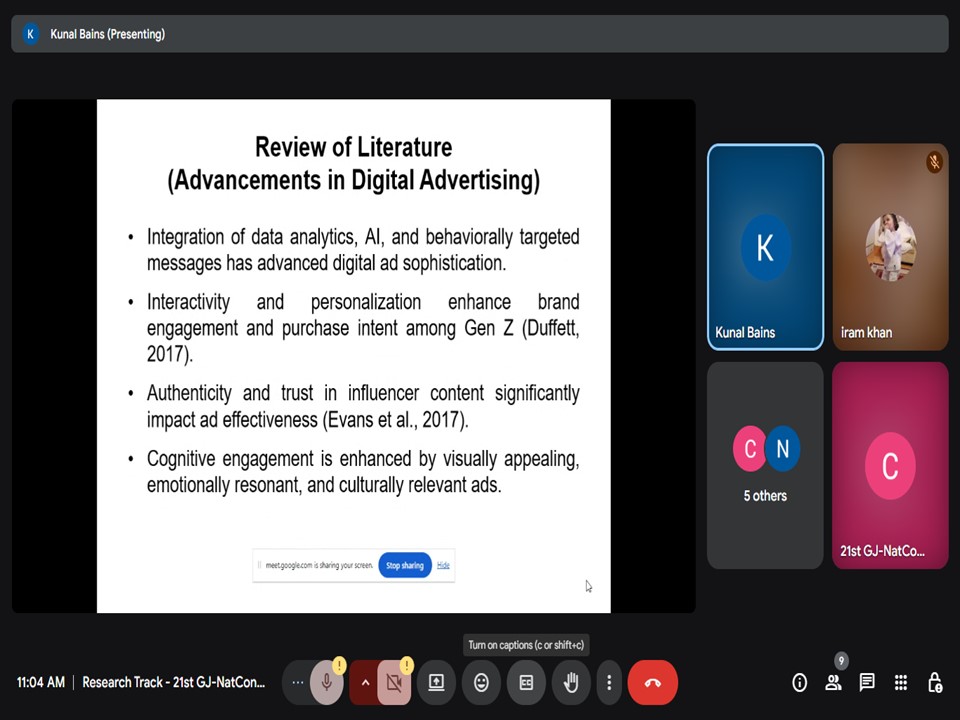Image resolution: width=960 pixels, height=720 pixels.
Task: Open the chat messages icon
Action: (x=867, y=682)
